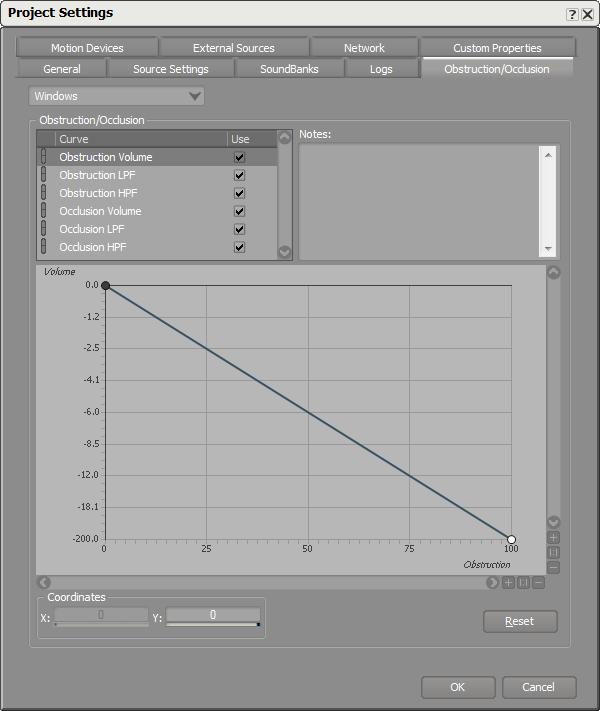This screenshot has width=600, height=711.
Task: Close the Project Settings dialog
Action: pos(587,15)
